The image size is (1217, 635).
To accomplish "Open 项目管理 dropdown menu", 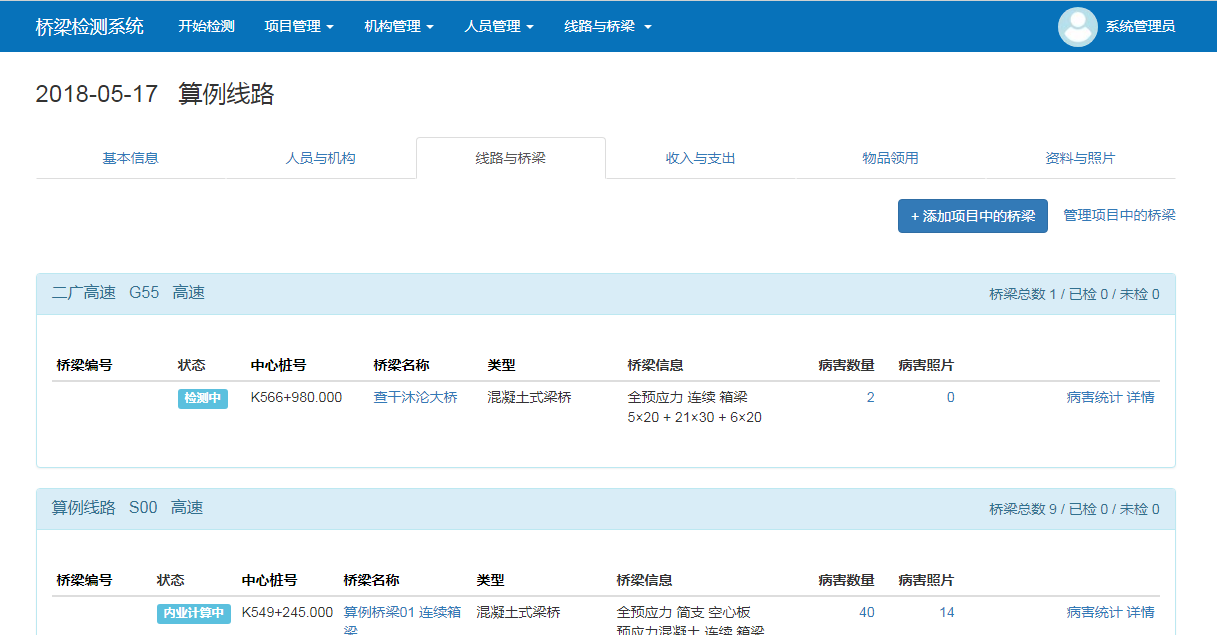I will pos(299,27).
